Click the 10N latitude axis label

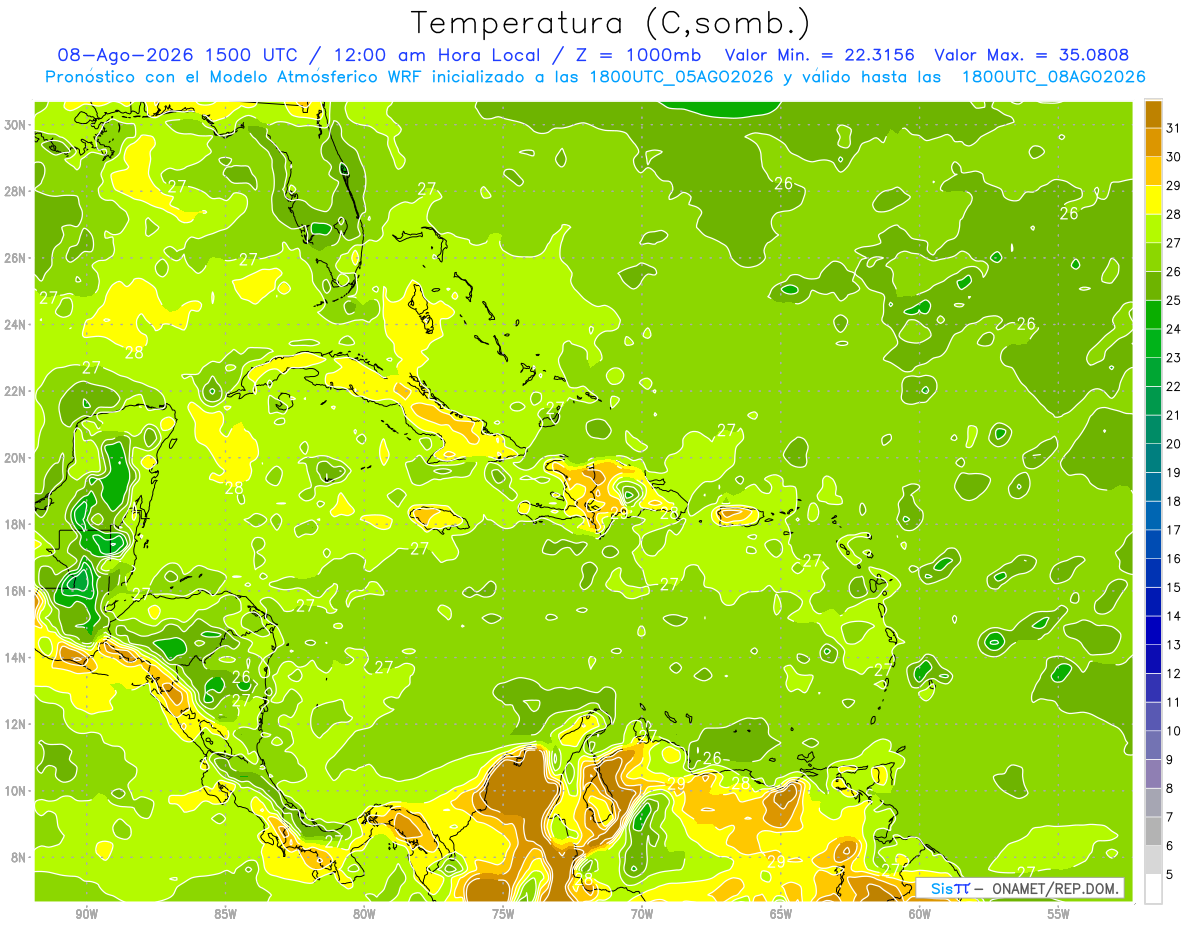point(15,790)
